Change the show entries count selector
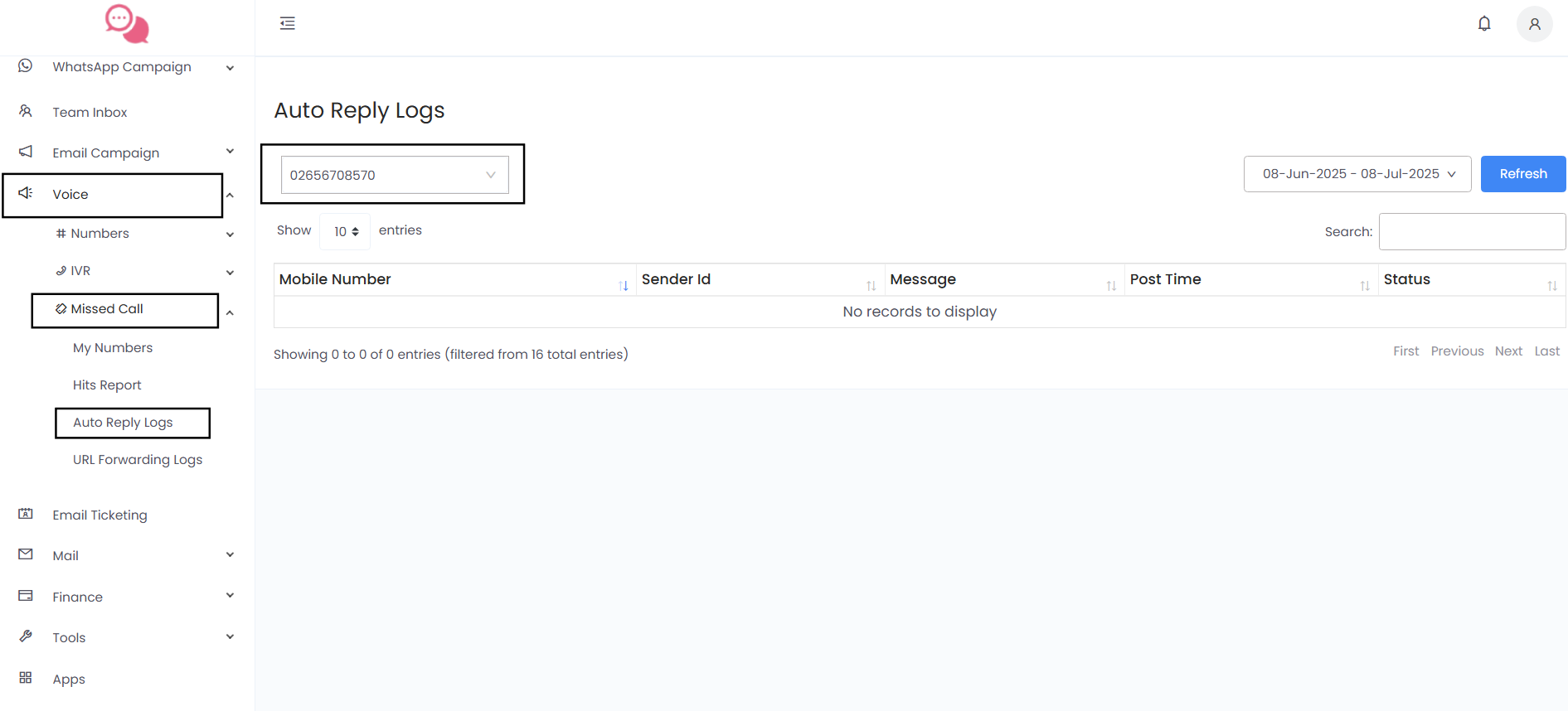The height and width of the screenshot is (711, 1568). [x=345, y=232]
